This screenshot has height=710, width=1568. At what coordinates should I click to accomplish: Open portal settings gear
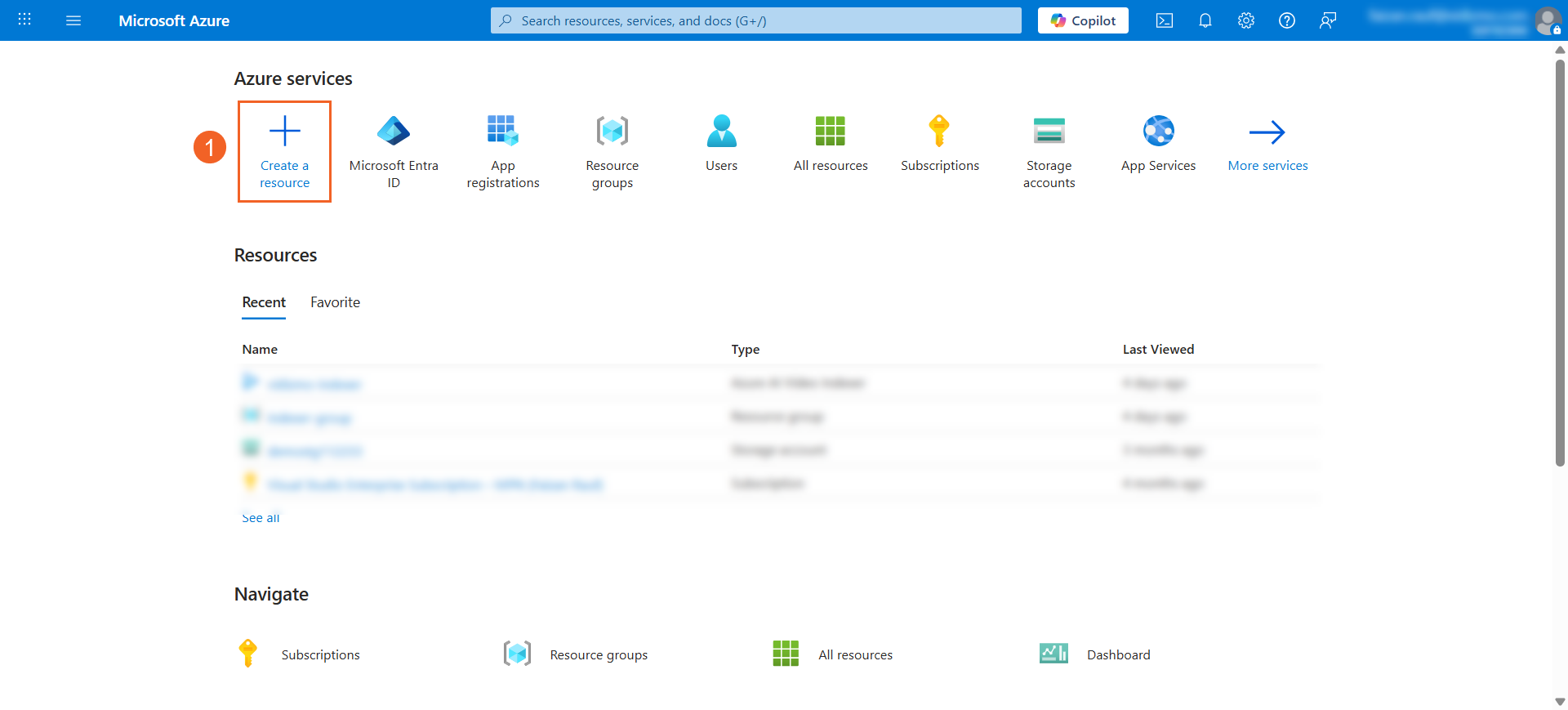pyautogui.click(x=1246, y=20)
